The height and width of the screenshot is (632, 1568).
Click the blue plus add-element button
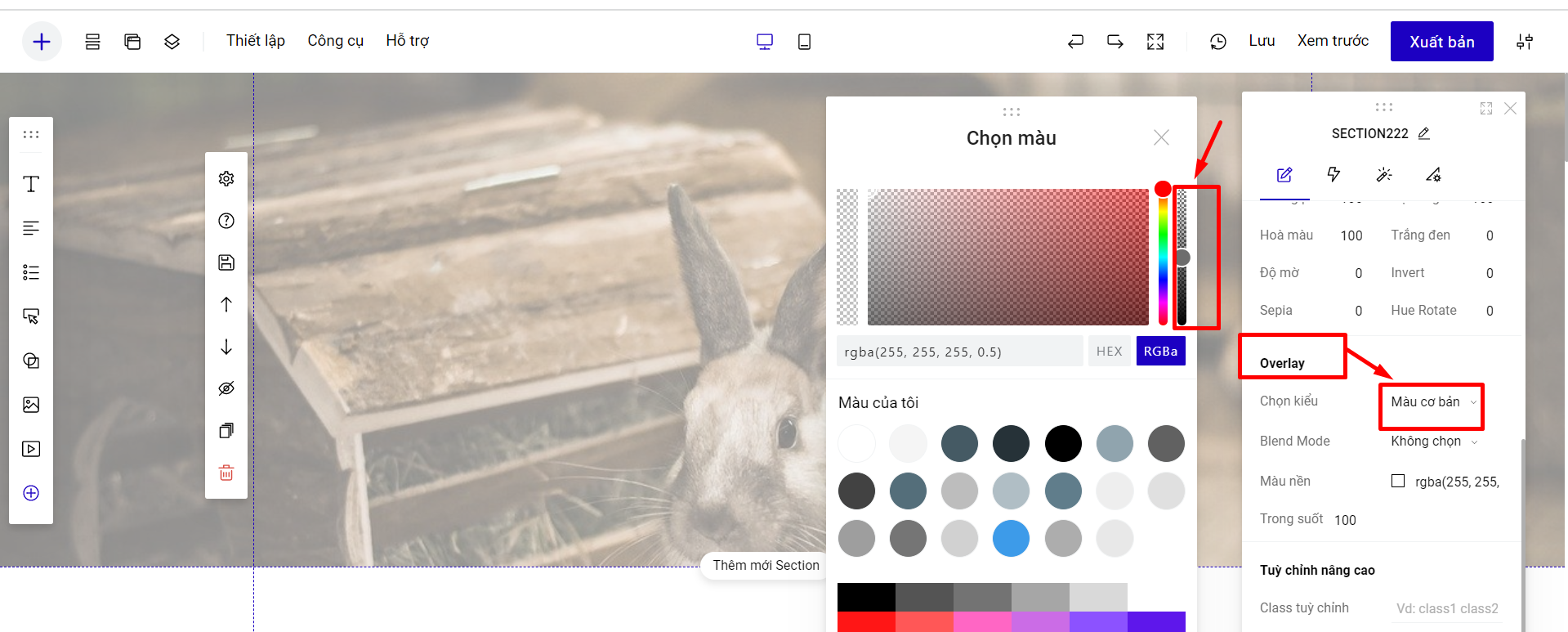coord(42,42)
